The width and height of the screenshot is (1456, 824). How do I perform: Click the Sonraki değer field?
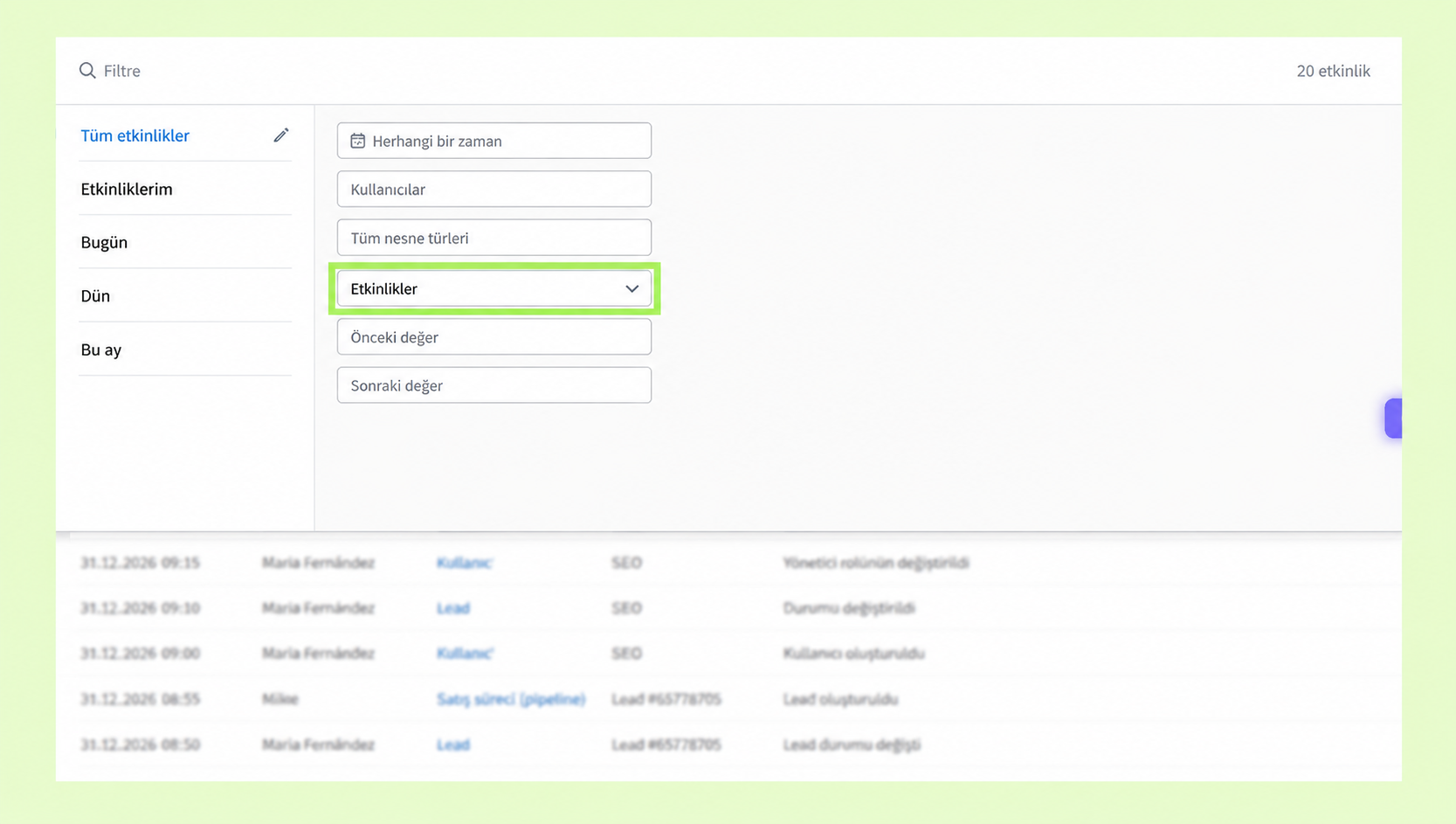pyautogui.click(x=494, y=385)
